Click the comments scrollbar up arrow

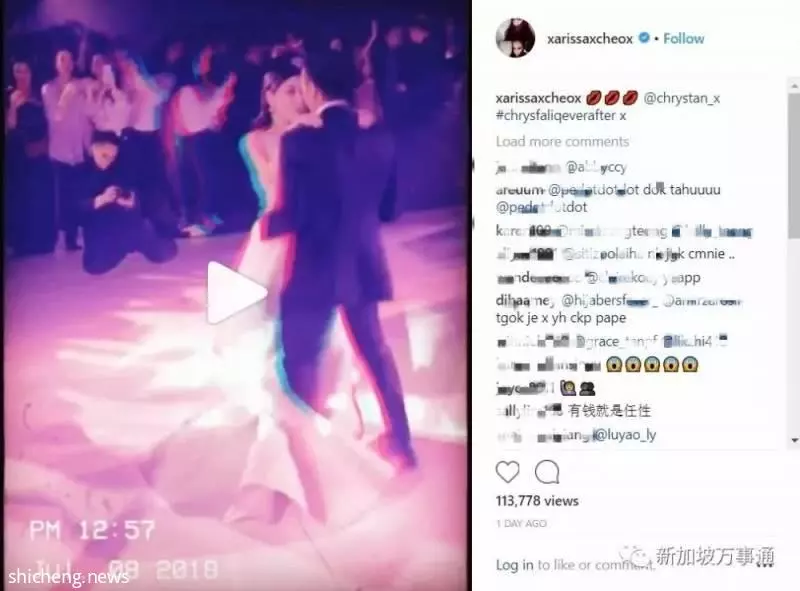tap(793, 85)
